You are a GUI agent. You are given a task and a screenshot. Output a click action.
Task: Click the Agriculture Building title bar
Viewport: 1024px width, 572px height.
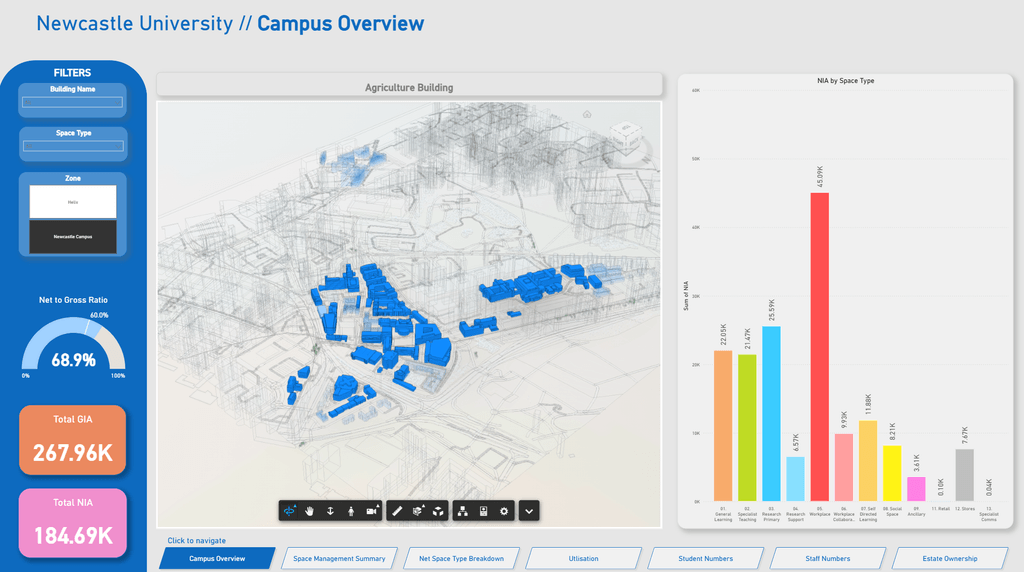click(409, 87)
